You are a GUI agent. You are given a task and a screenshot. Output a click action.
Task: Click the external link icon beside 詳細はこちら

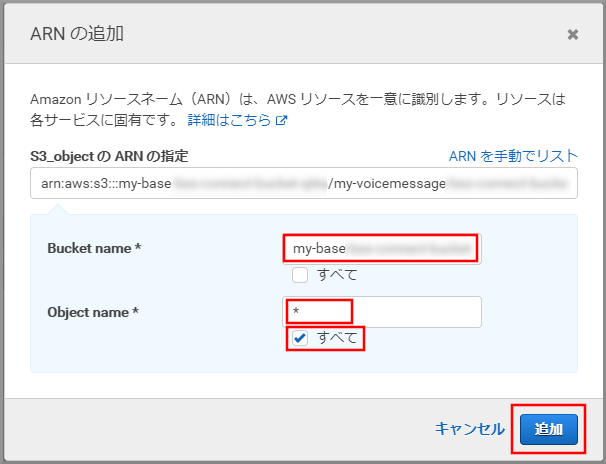point(281,120)
